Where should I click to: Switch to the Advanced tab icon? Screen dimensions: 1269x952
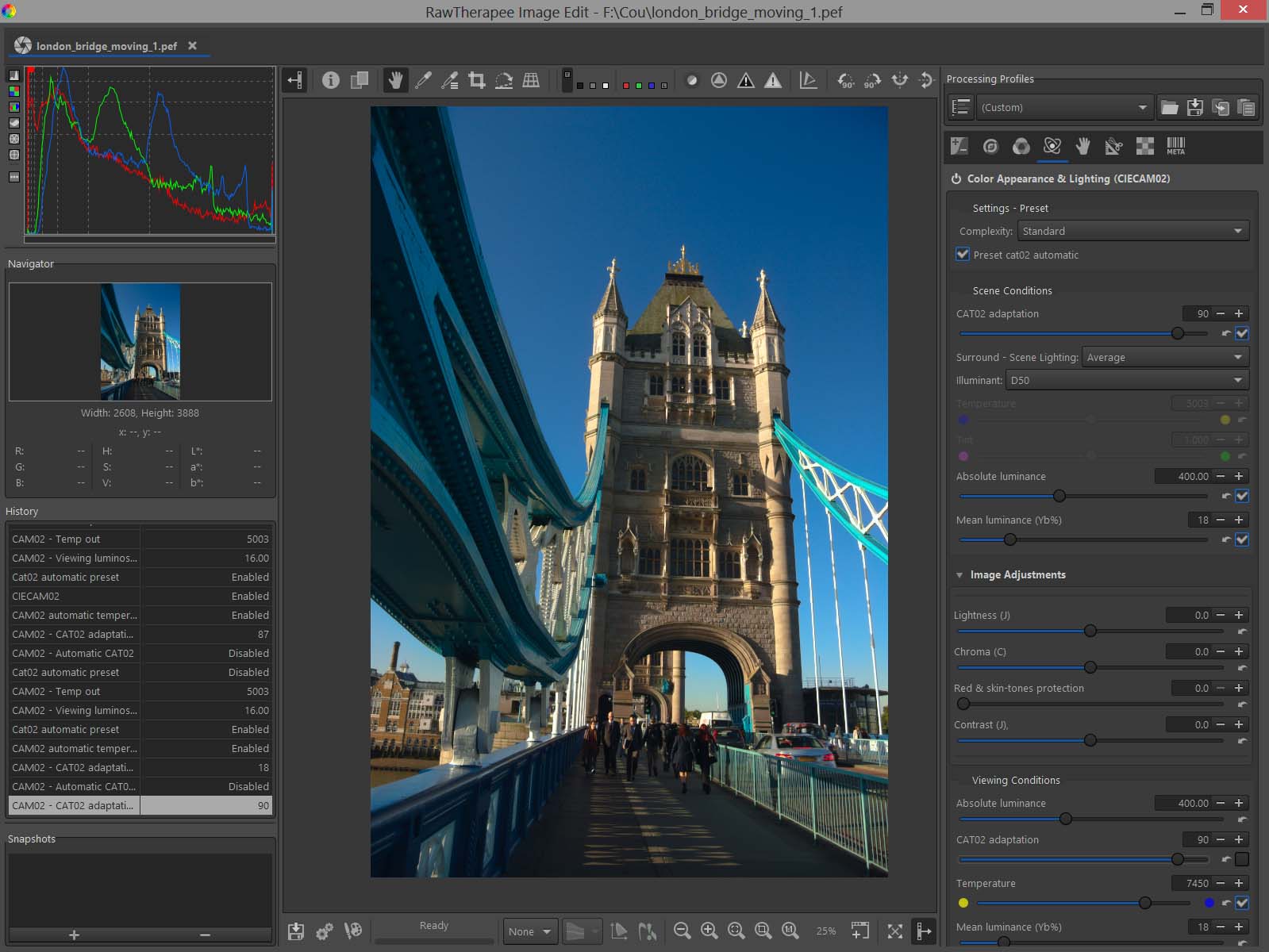tap(1052, 146)
